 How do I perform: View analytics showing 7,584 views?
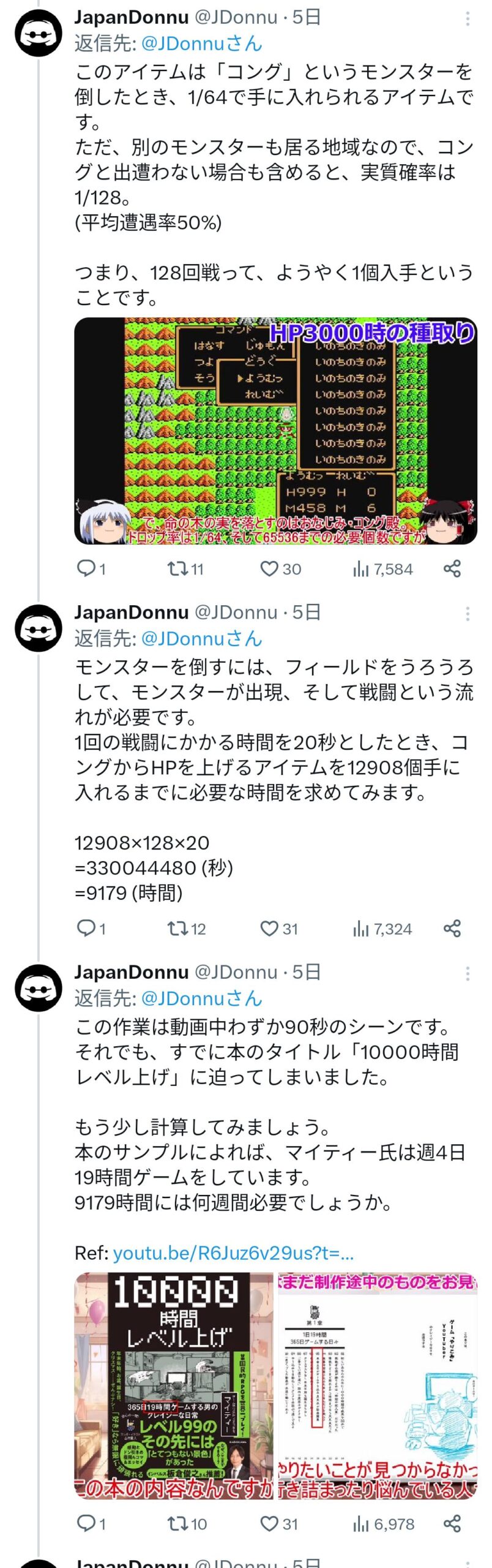[383, 569]
